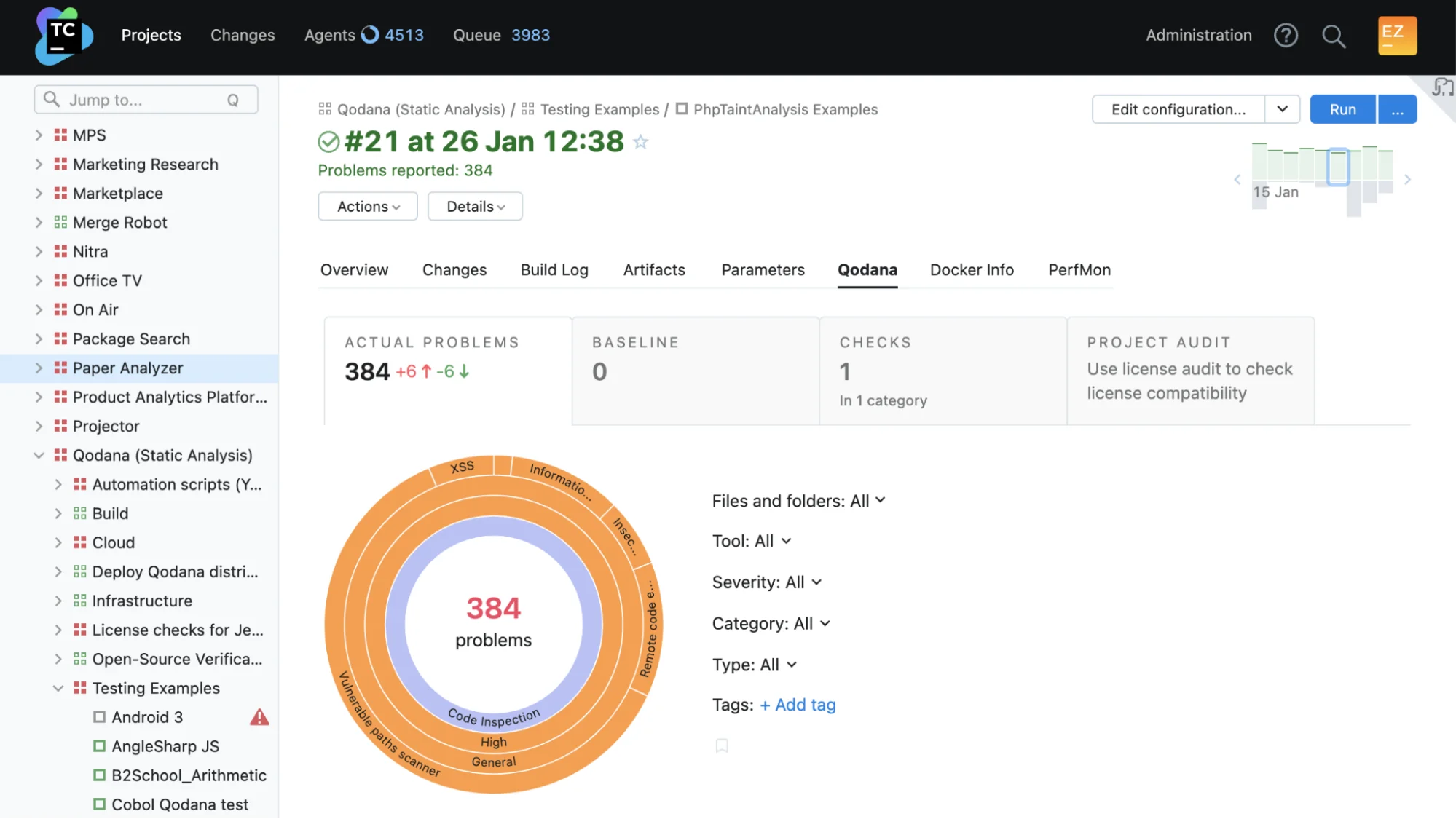
Task: Click the warning icon next to Android 3
Action: [x=260, y=716]
